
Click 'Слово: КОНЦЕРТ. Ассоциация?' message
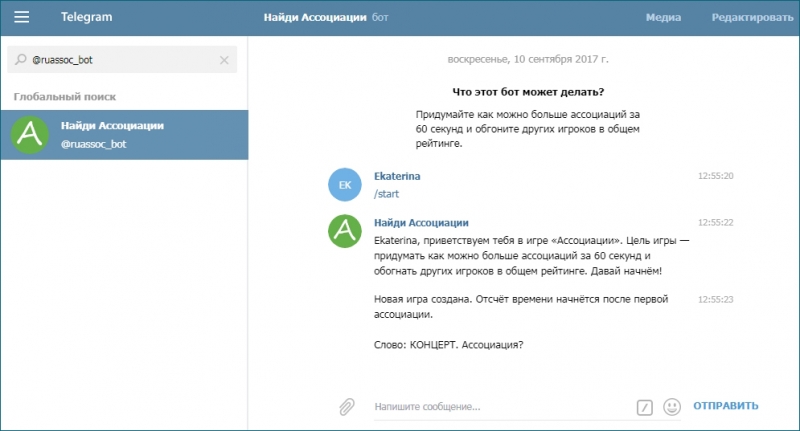point(448,345)
